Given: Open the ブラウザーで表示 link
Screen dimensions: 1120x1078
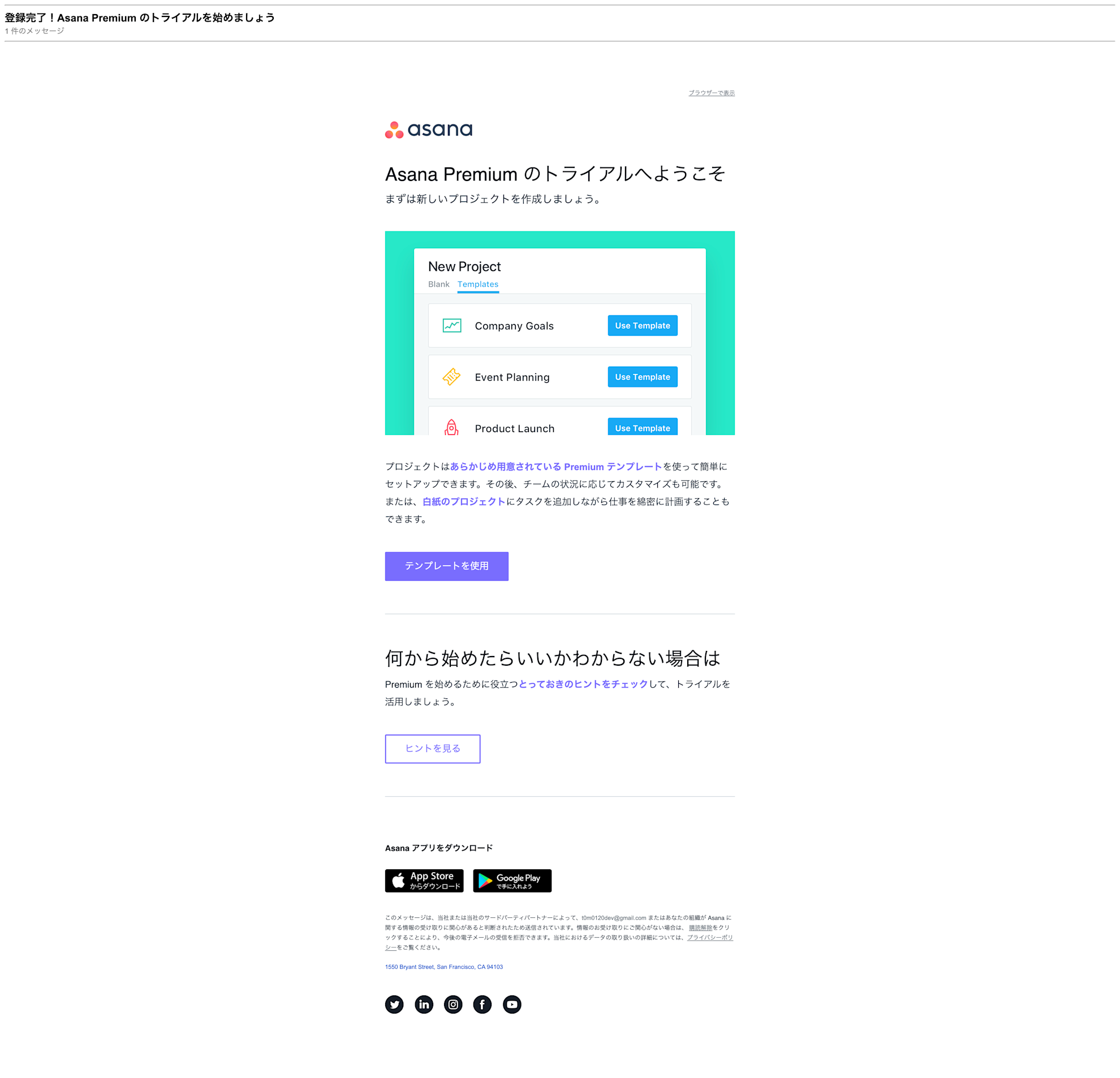Looking at the screenshot, I should tap(712, 93).
